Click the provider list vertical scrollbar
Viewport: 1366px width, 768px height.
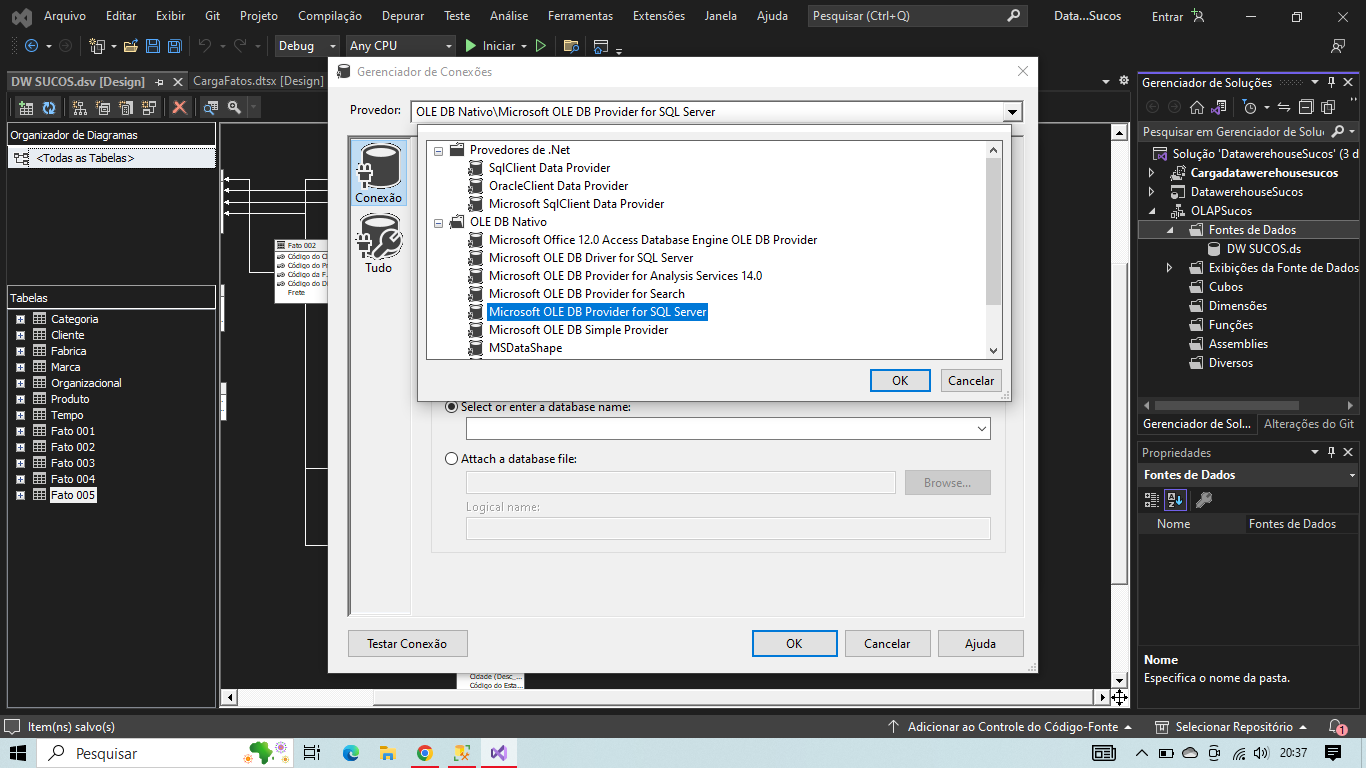click(x=993, y=250)
